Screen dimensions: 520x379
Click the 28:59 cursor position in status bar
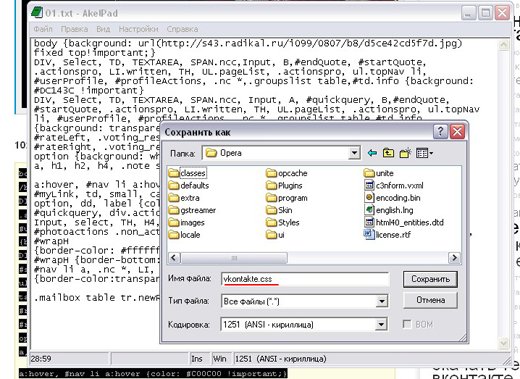click(x=41, y=359)
